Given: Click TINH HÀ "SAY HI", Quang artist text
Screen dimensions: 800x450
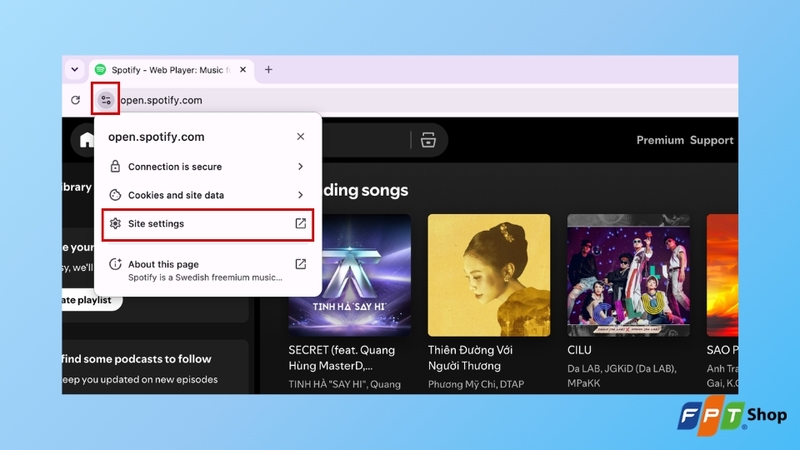Looking at the screenshot, I should point(344,384).
